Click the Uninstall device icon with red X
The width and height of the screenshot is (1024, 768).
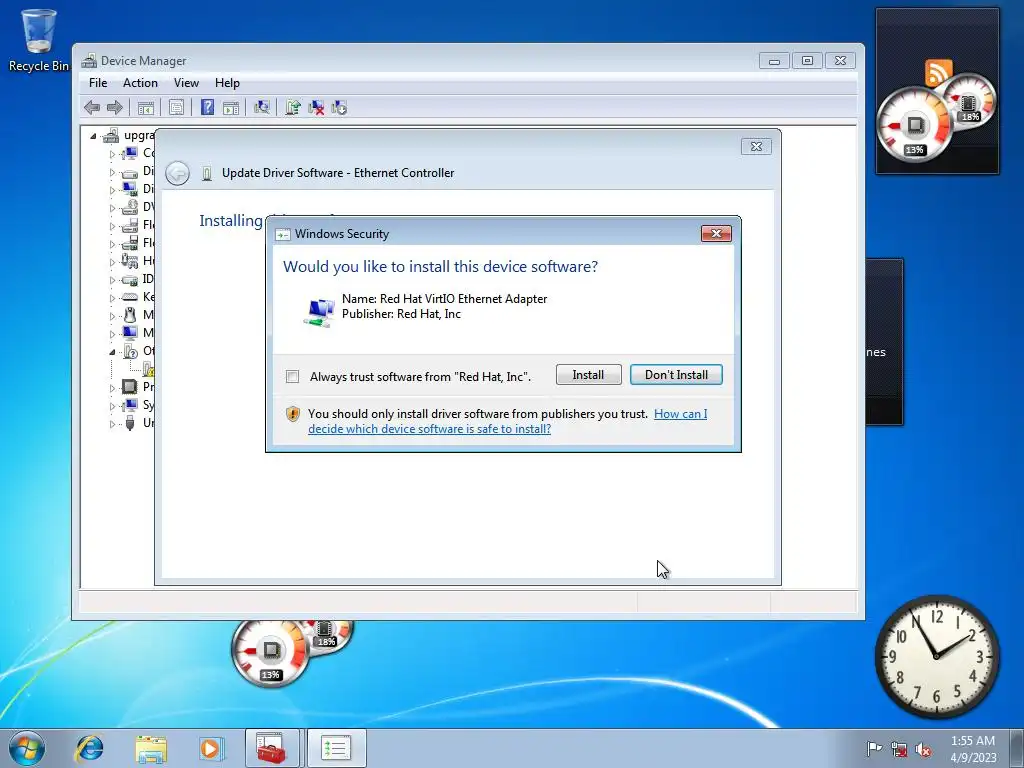click(x=316, y=107)
